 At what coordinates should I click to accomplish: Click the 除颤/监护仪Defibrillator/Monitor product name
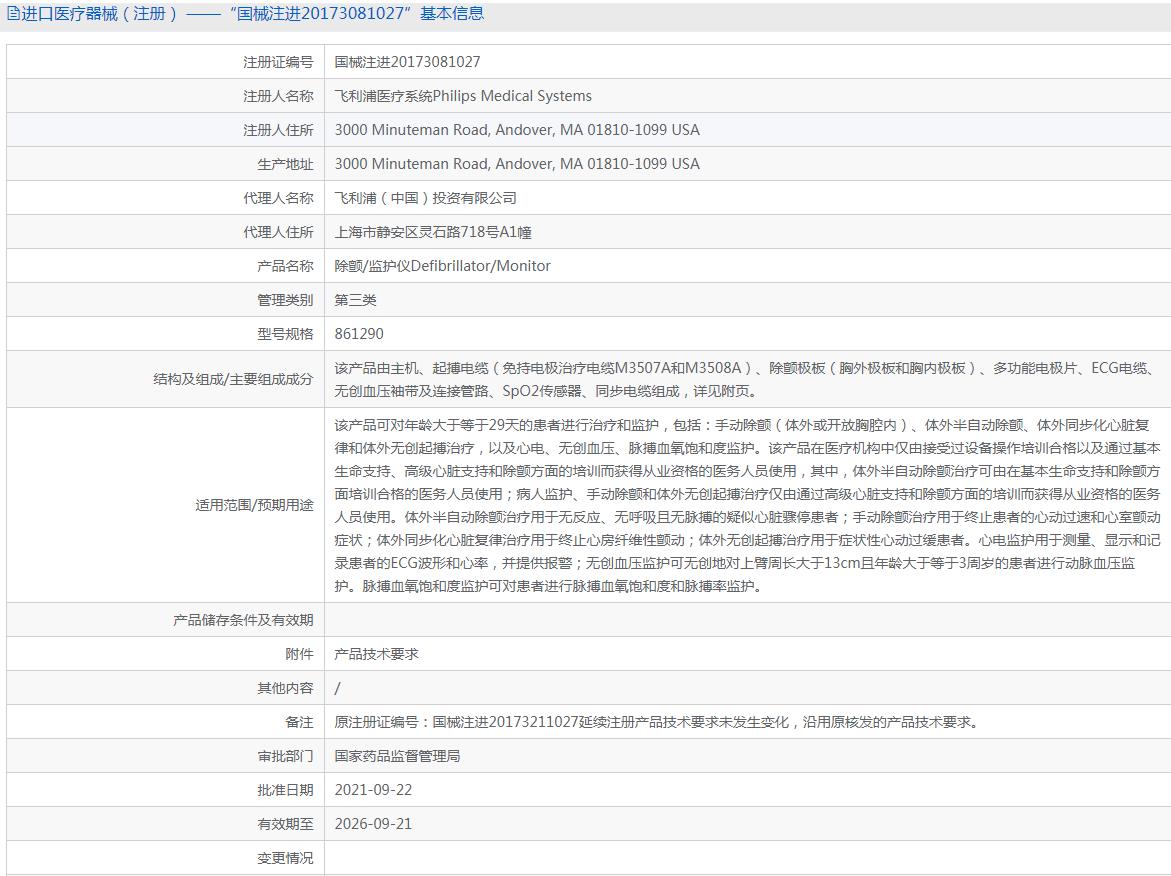point(442,267)
